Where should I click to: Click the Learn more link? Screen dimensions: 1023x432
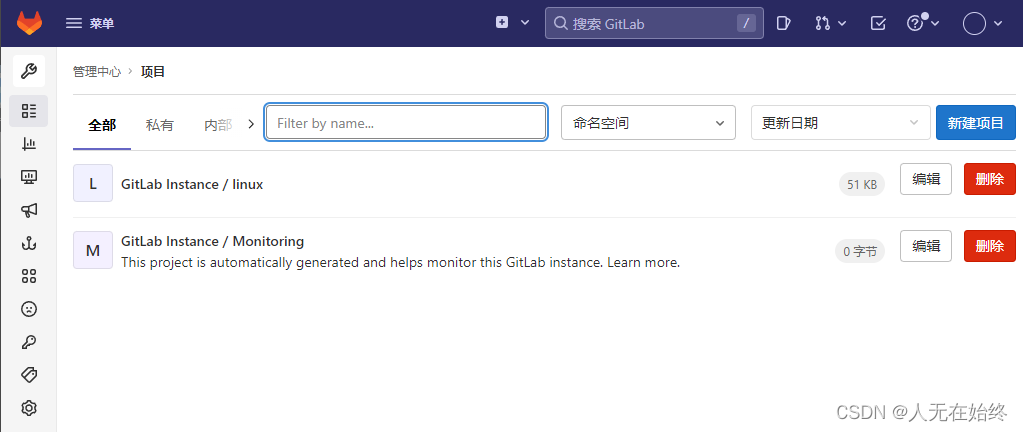pyautogui.click(x=643, y=262)
